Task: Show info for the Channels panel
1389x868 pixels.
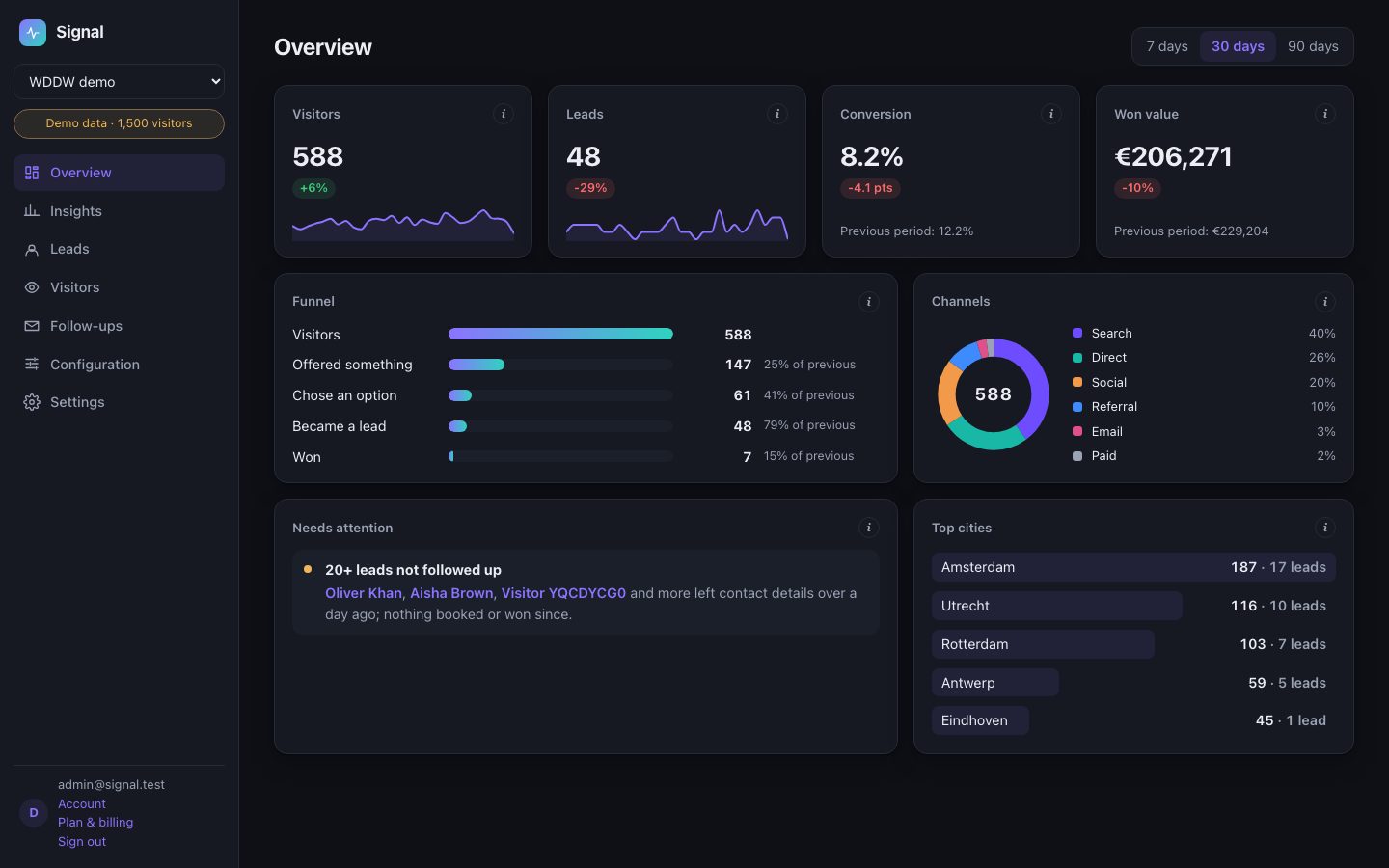Action: point(1325,302)
